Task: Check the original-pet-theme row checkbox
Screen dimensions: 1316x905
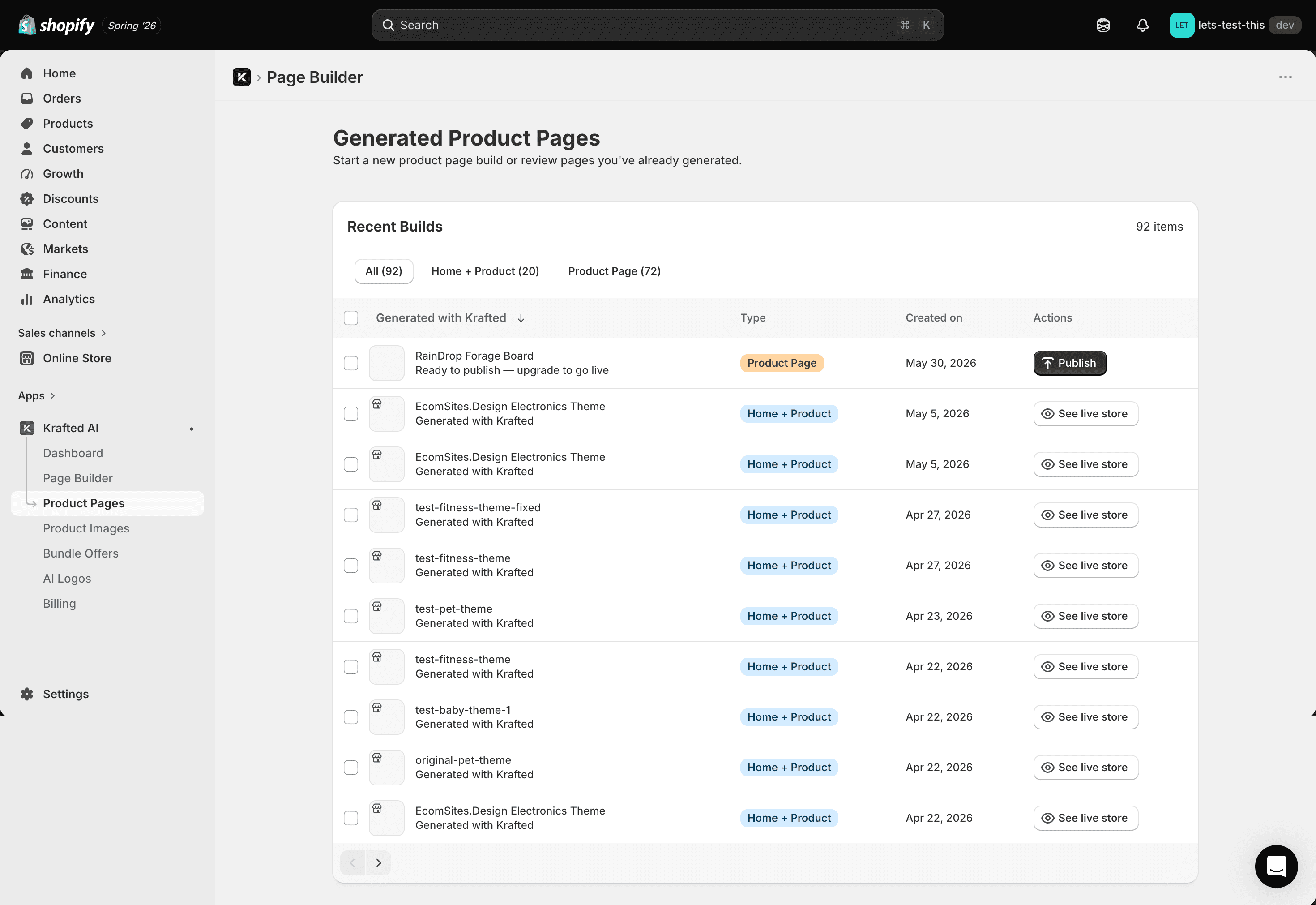Action: [x=351, y=767]
